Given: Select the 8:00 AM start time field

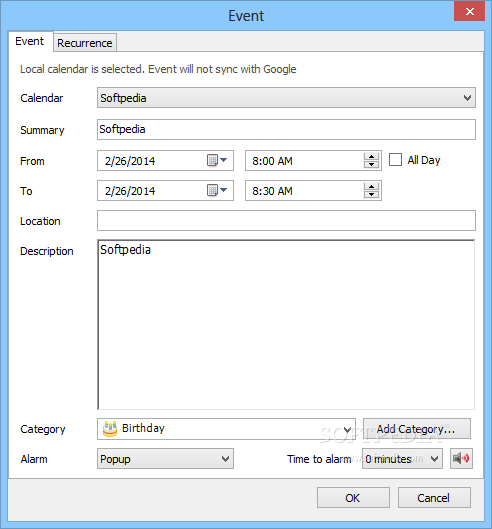Looking at the screenshot, I should coord(313,161).
